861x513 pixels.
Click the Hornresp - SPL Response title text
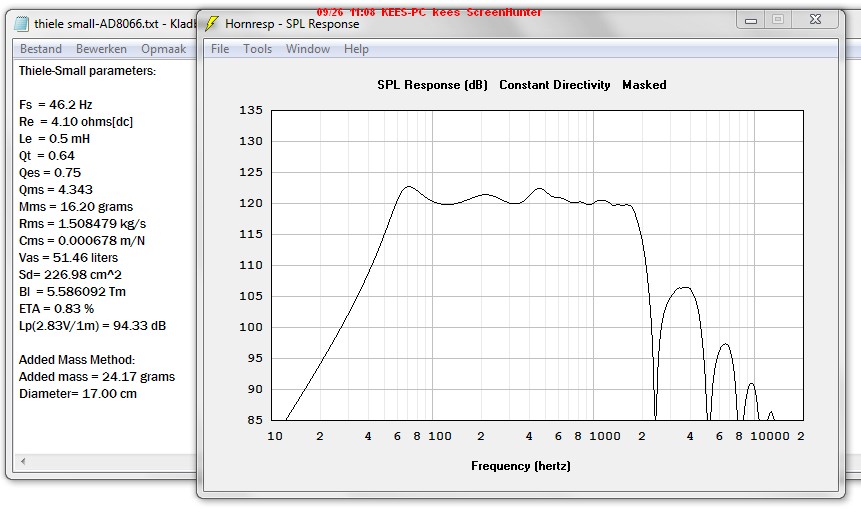point(292,24)
